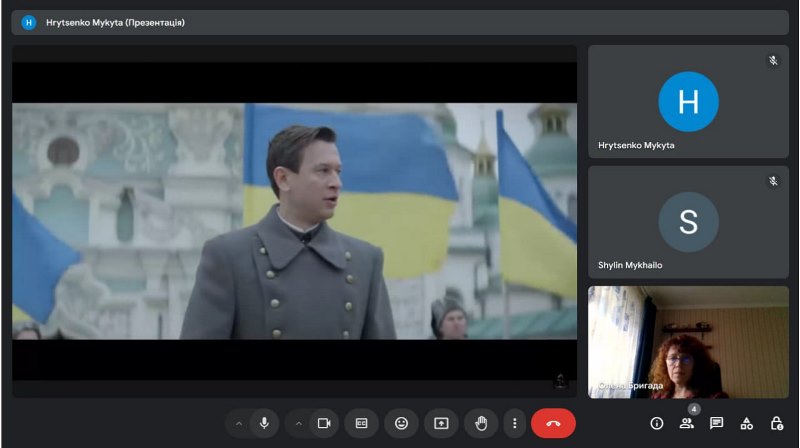Open audio settings chevron beside microphone
Viewport: 800px width, 448px height.
(239, 424)
